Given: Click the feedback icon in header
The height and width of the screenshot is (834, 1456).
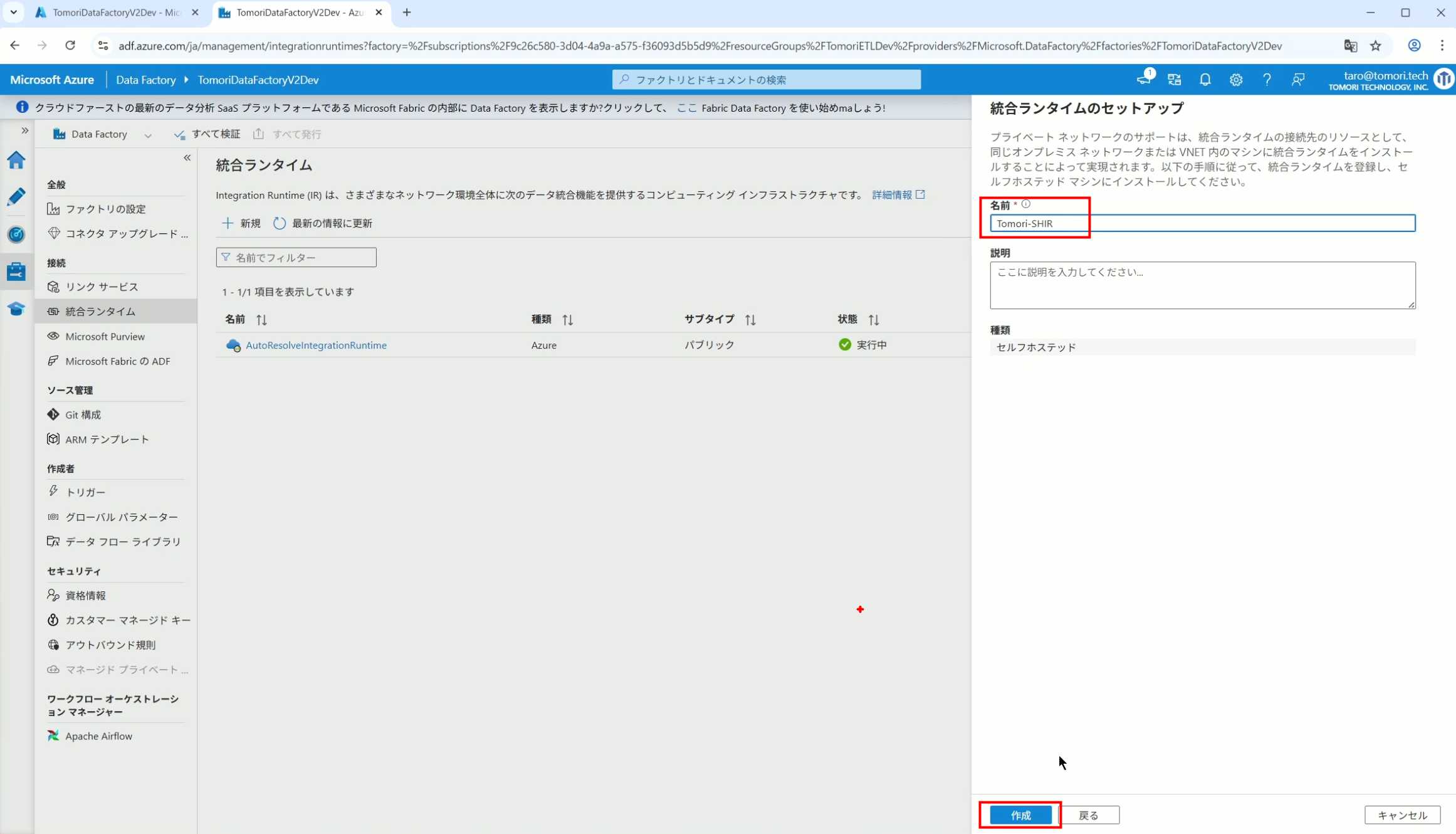Looking at the screenshot, I should pos(1298,80).
